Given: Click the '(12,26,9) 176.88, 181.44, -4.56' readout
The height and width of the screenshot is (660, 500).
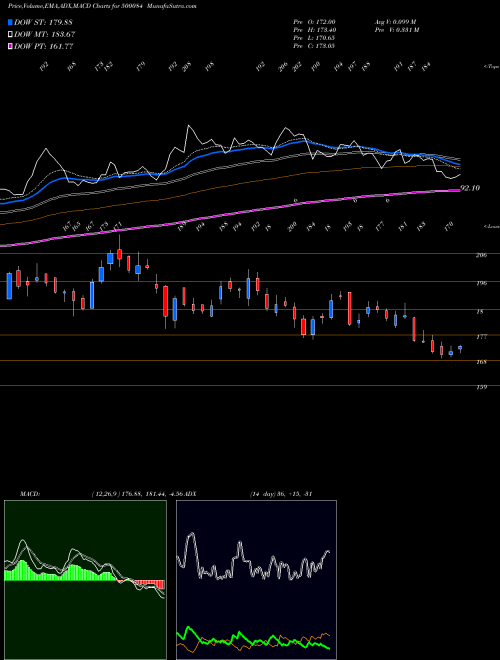Looking at the screenshot, I should (136, 494).
